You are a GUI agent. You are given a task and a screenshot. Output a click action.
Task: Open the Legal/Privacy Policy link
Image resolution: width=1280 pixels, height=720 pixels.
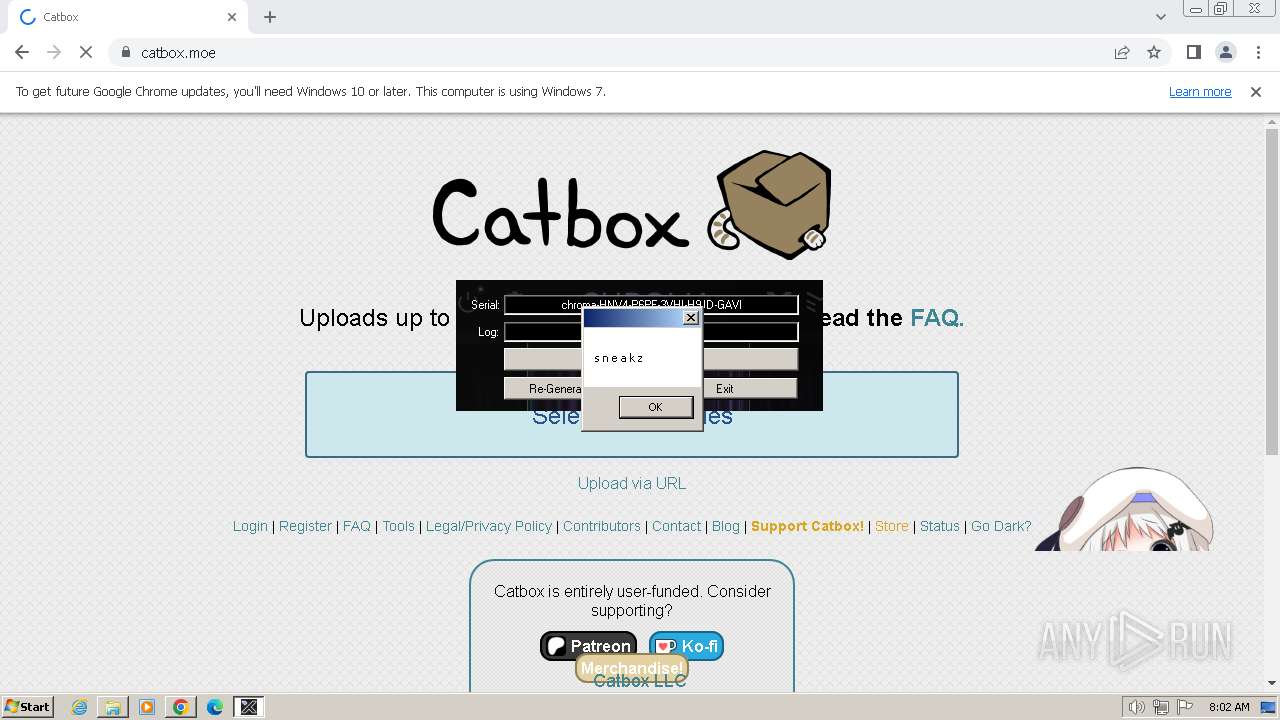[x=489, y=526]
